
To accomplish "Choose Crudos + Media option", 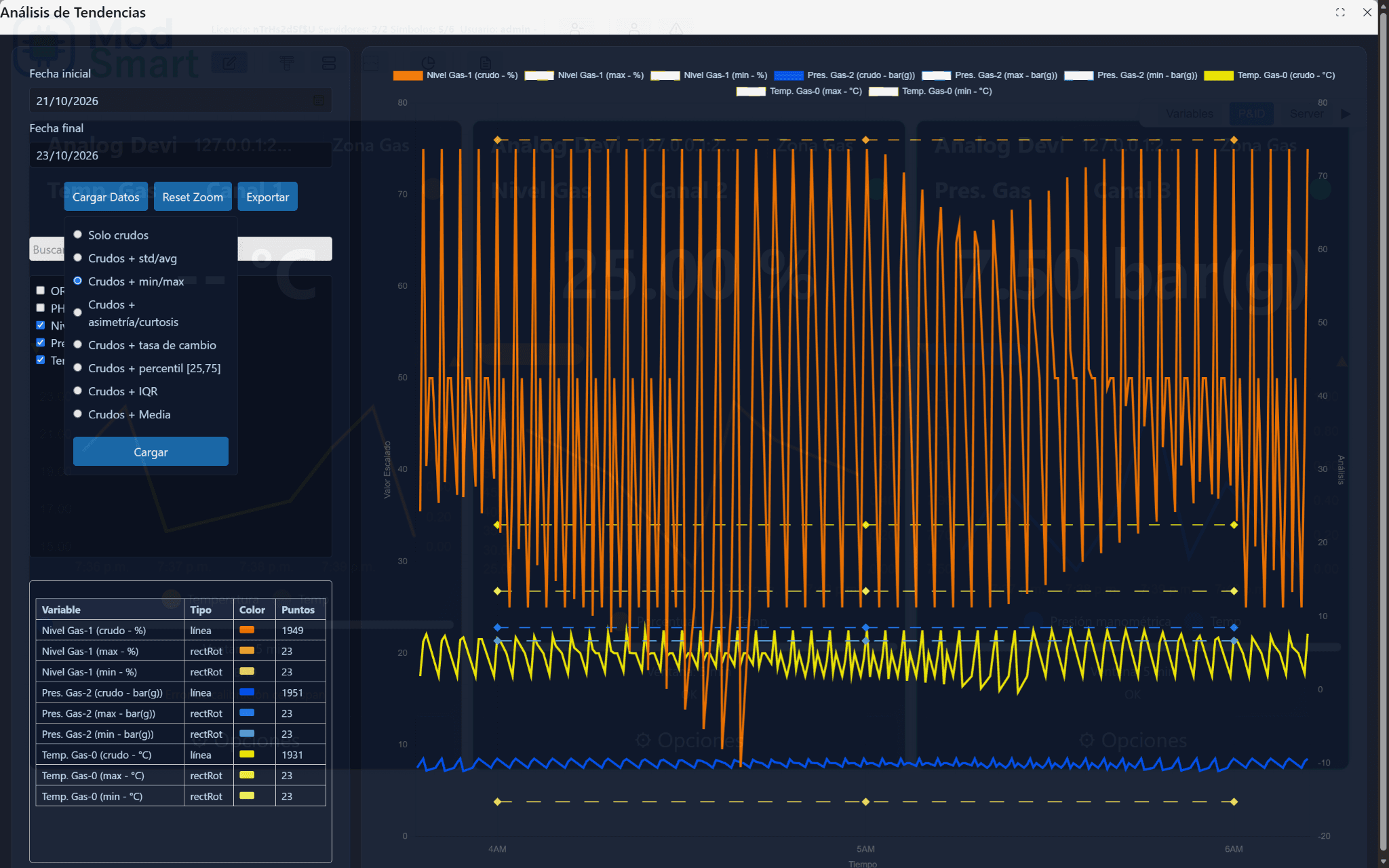I will pyautogui.click(x=78, y=414).
